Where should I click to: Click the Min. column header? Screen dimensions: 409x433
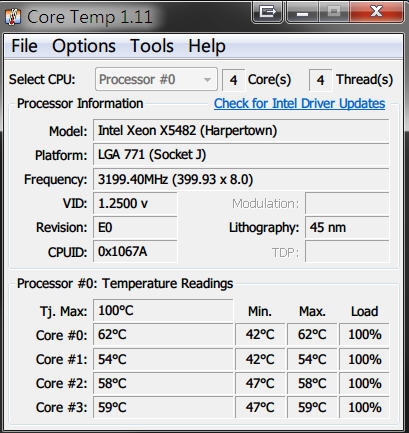(x=260, y=311)
